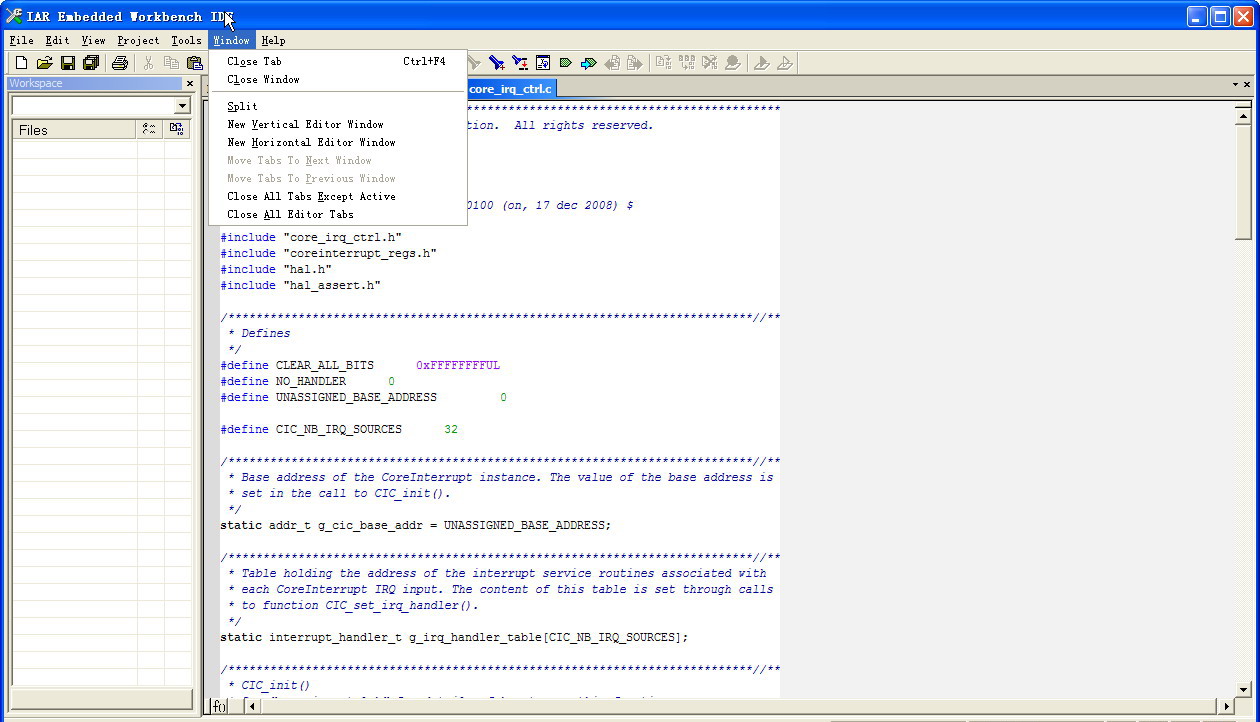Image resolution: width=1260 pixels, height=722 pixels.
Task: Choose Close All Editor Tabs
Action: (x=338, y=214)
